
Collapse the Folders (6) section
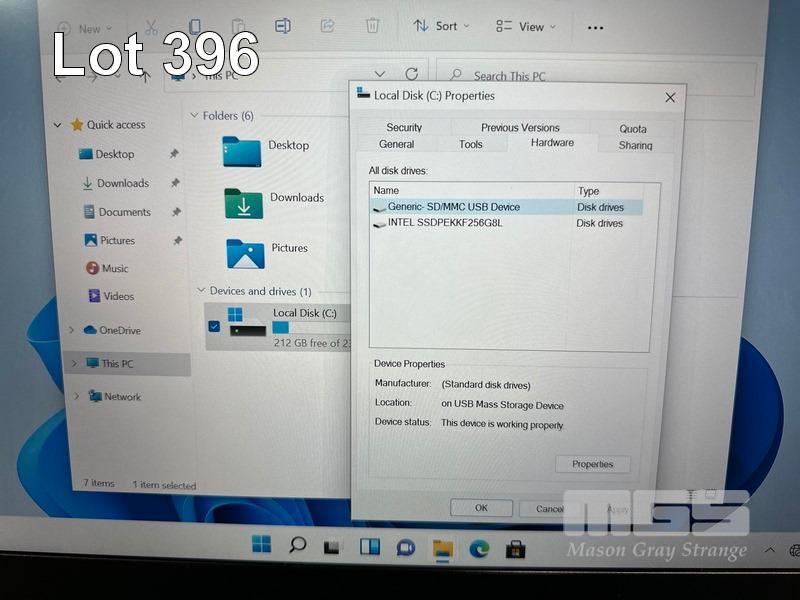195,116
